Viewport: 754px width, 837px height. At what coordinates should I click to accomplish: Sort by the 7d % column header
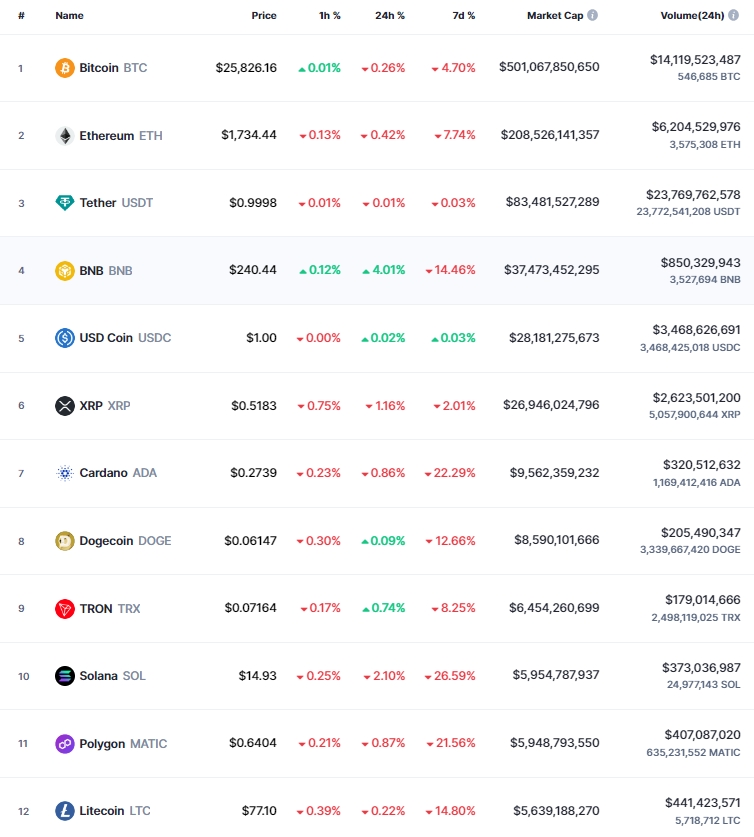(x=464, y=15)
